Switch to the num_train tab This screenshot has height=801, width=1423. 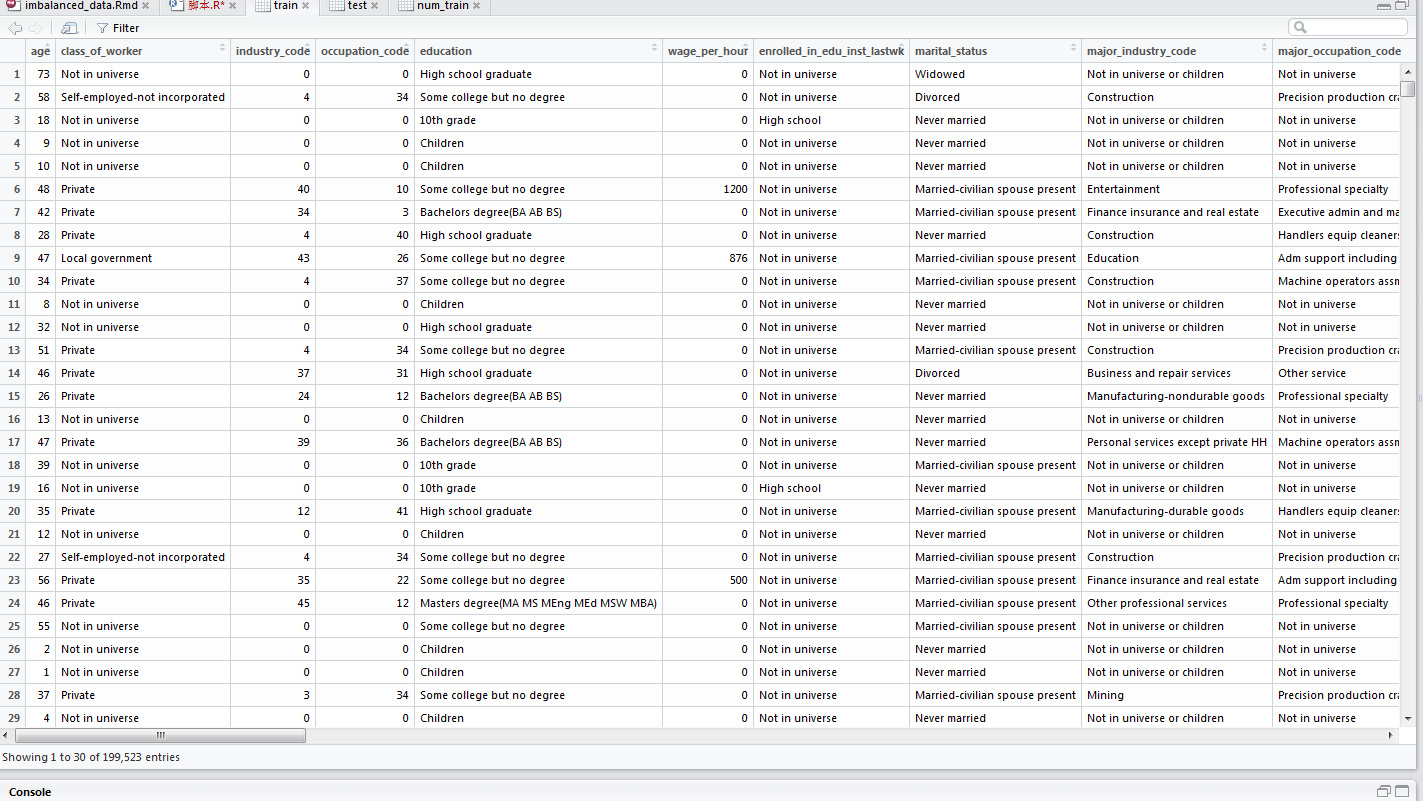(440, 6)
